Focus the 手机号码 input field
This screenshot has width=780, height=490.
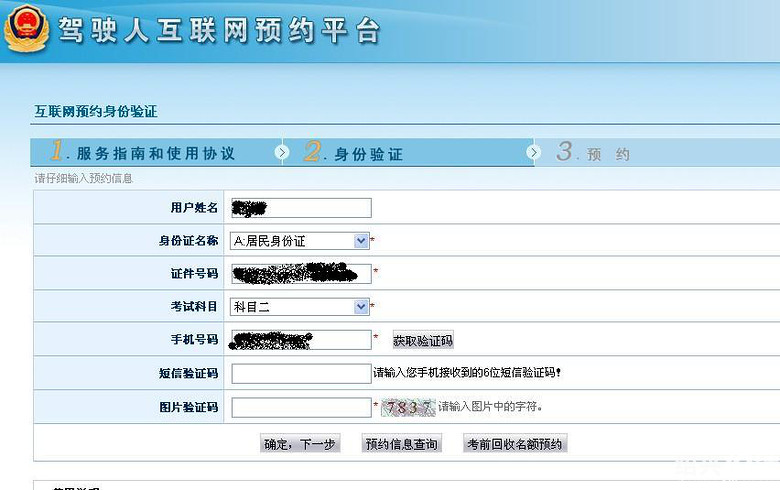click(301, 340)
